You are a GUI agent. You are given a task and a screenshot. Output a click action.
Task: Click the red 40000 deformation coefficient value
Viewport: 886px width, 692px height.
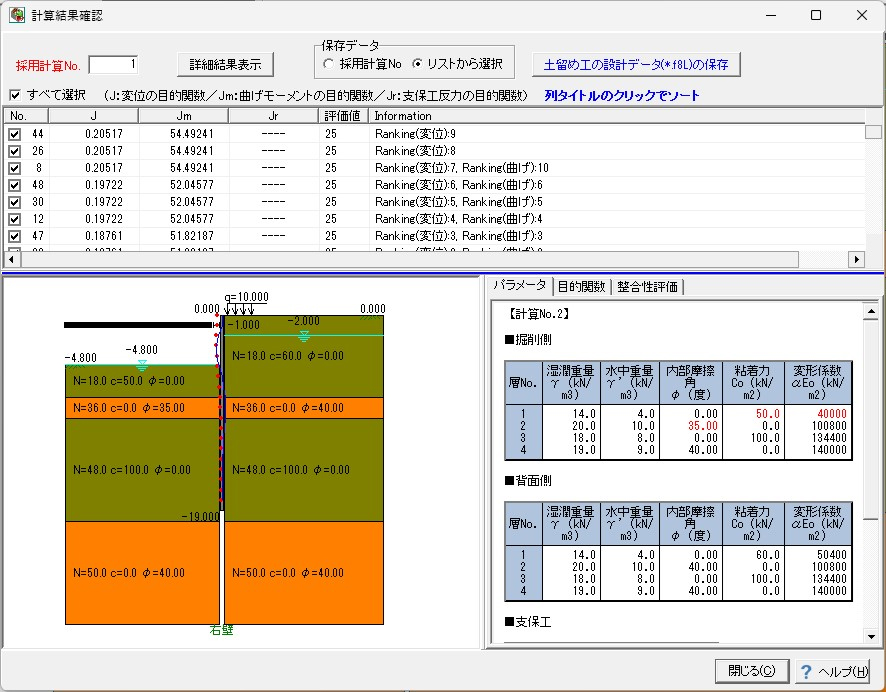(x=832, y=414)
